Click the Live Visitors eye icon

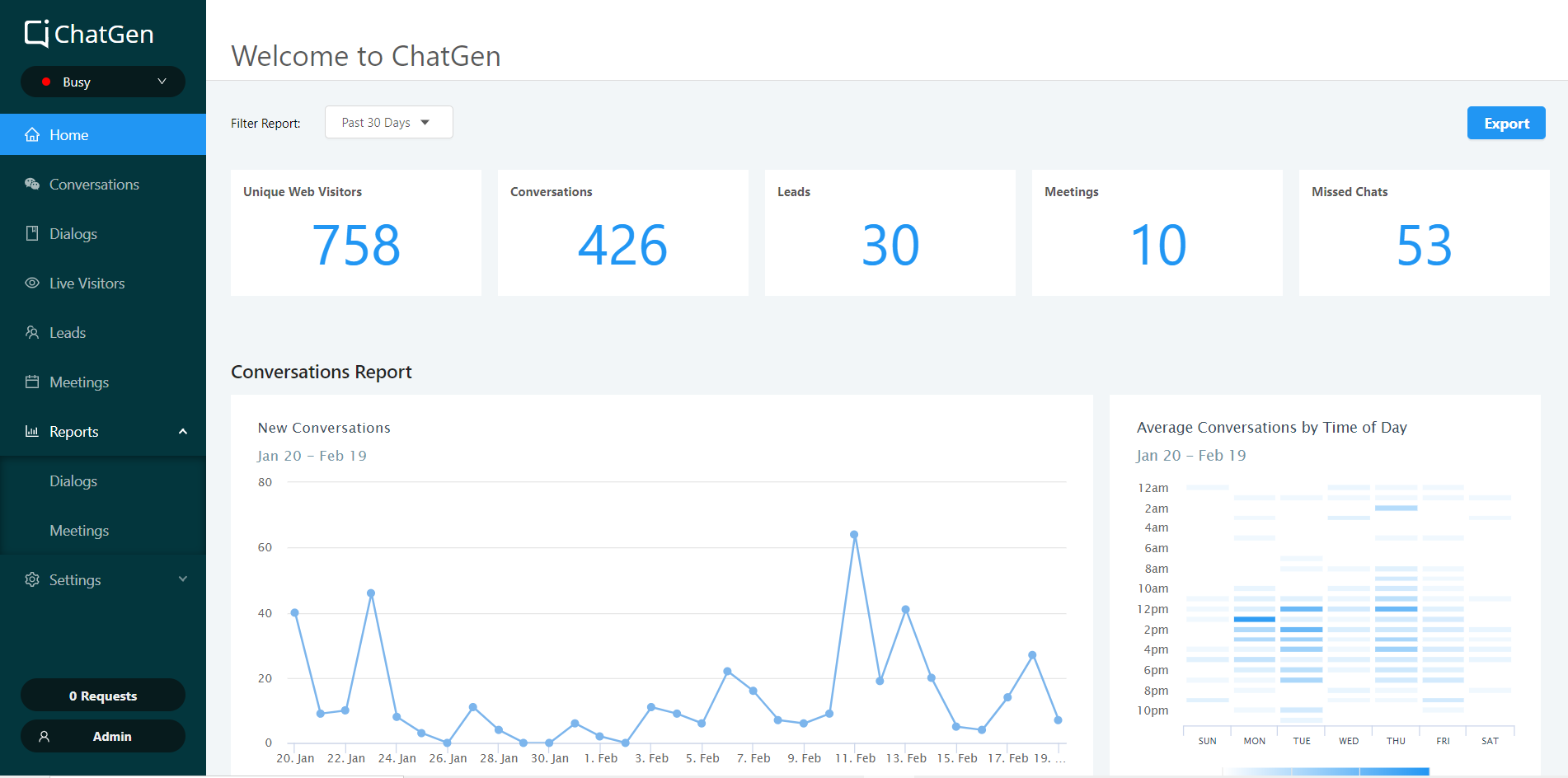tap(32, 283)
